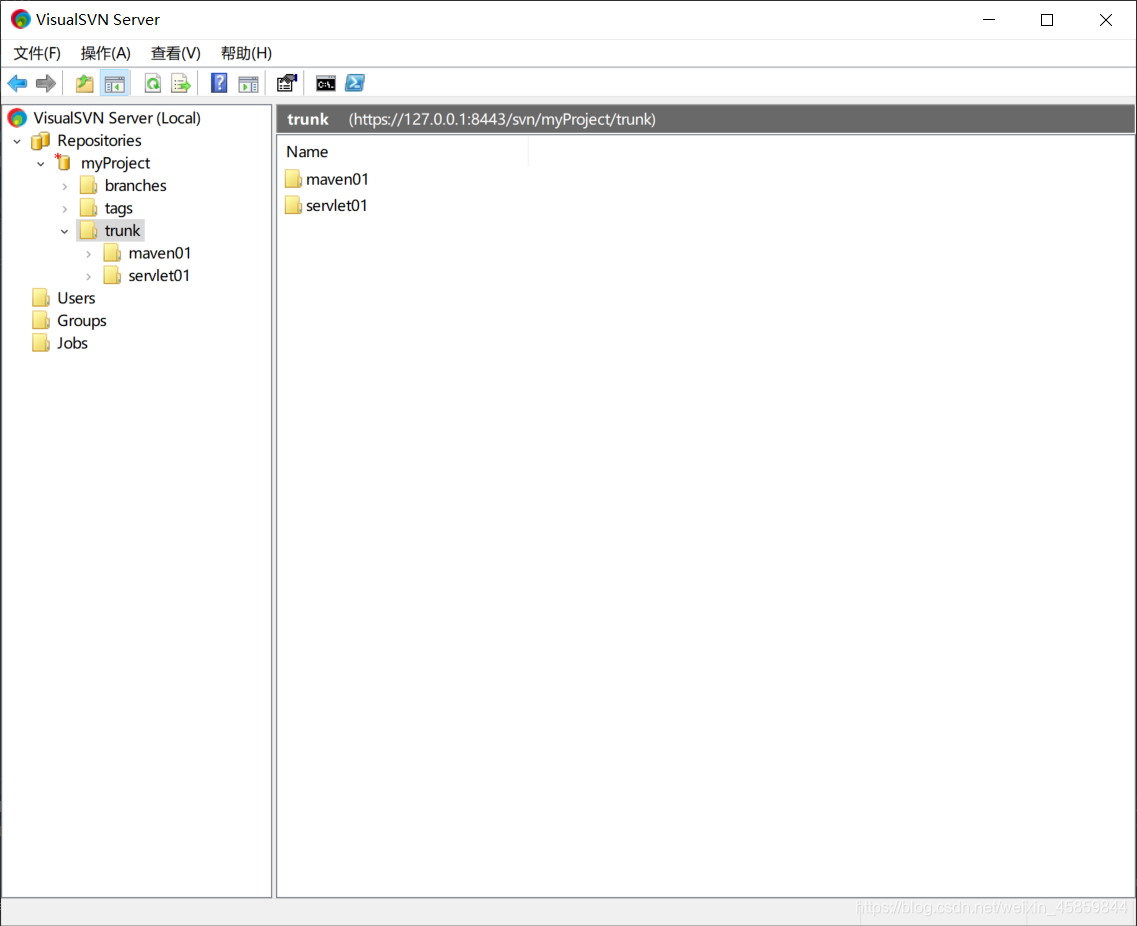The width and height of the screenshot is (1137, 926).
Task: Open Help via blue question mark icon
Action: click(219, 83)
